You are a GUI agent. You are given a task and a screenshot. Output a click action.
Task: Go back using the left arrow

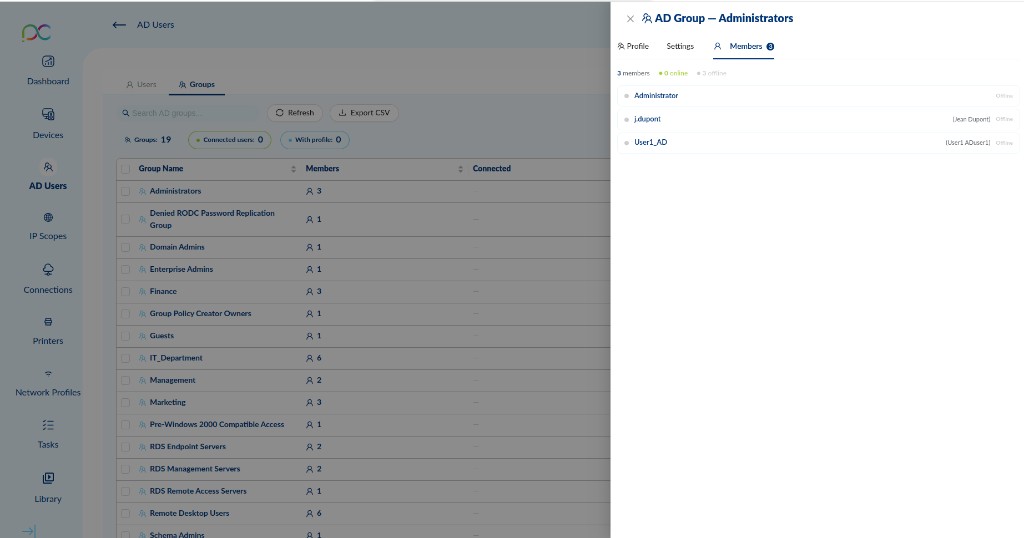[x=119, y=25]
